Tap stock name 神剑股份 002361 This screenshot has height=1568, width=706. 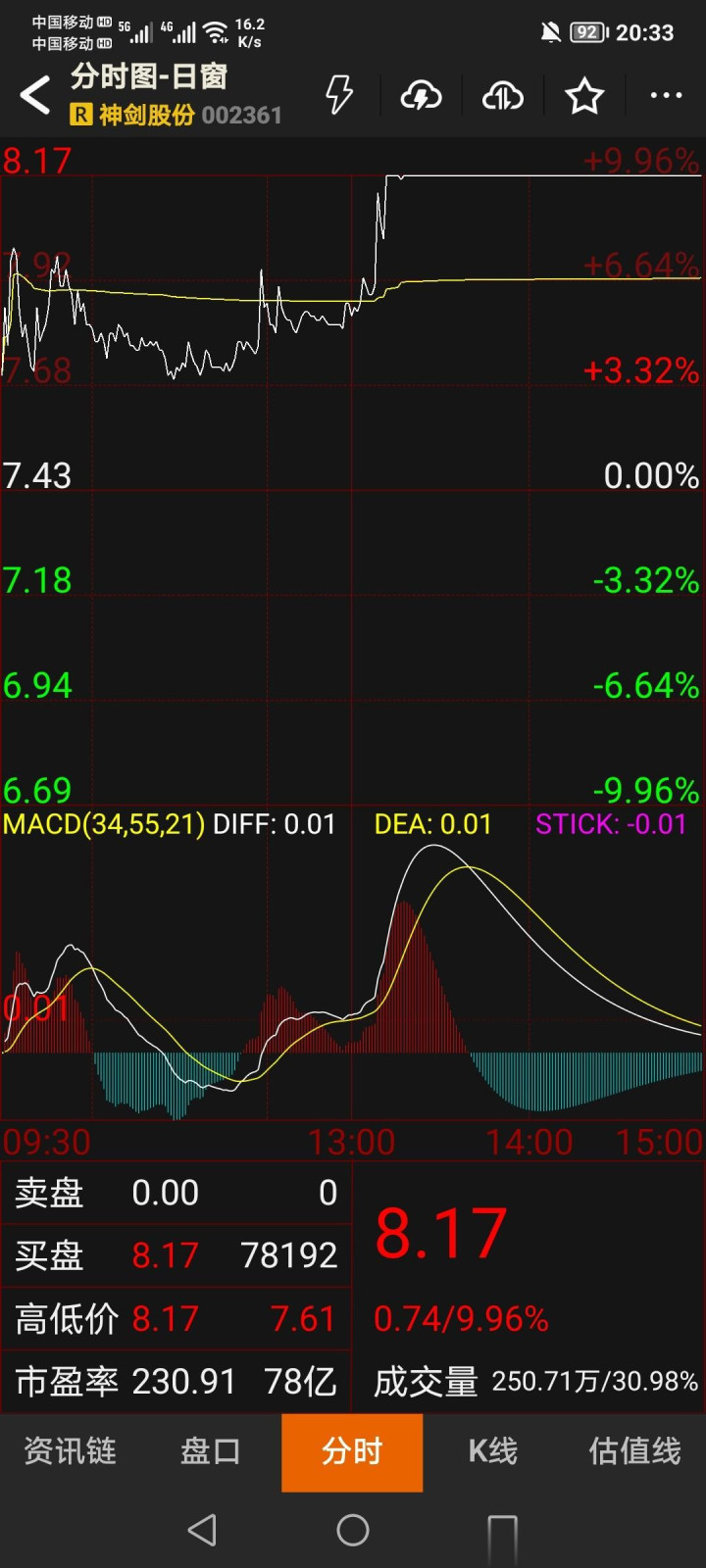[190, 116]
